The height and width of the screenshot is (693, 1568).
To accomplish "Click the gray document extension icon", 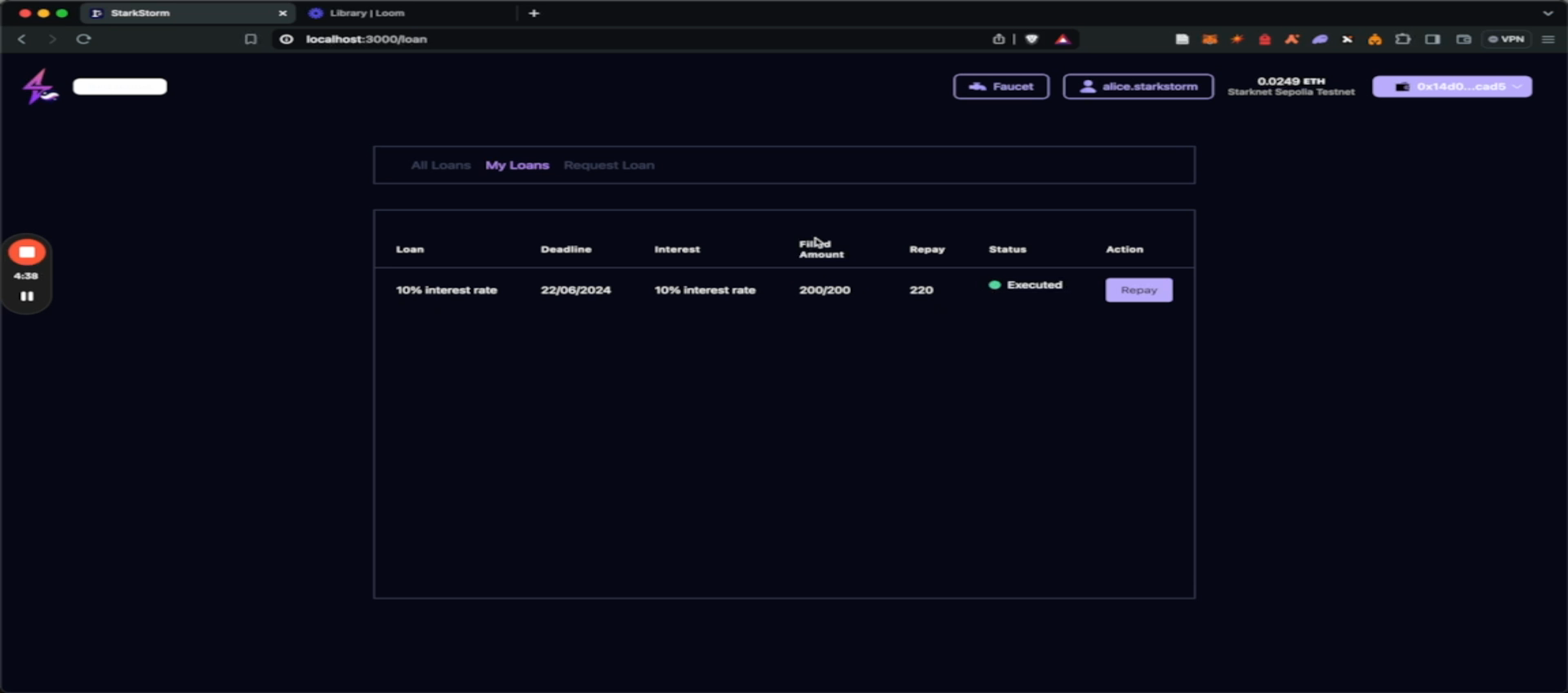I will pyautogui.click(x=1182, y=39).
